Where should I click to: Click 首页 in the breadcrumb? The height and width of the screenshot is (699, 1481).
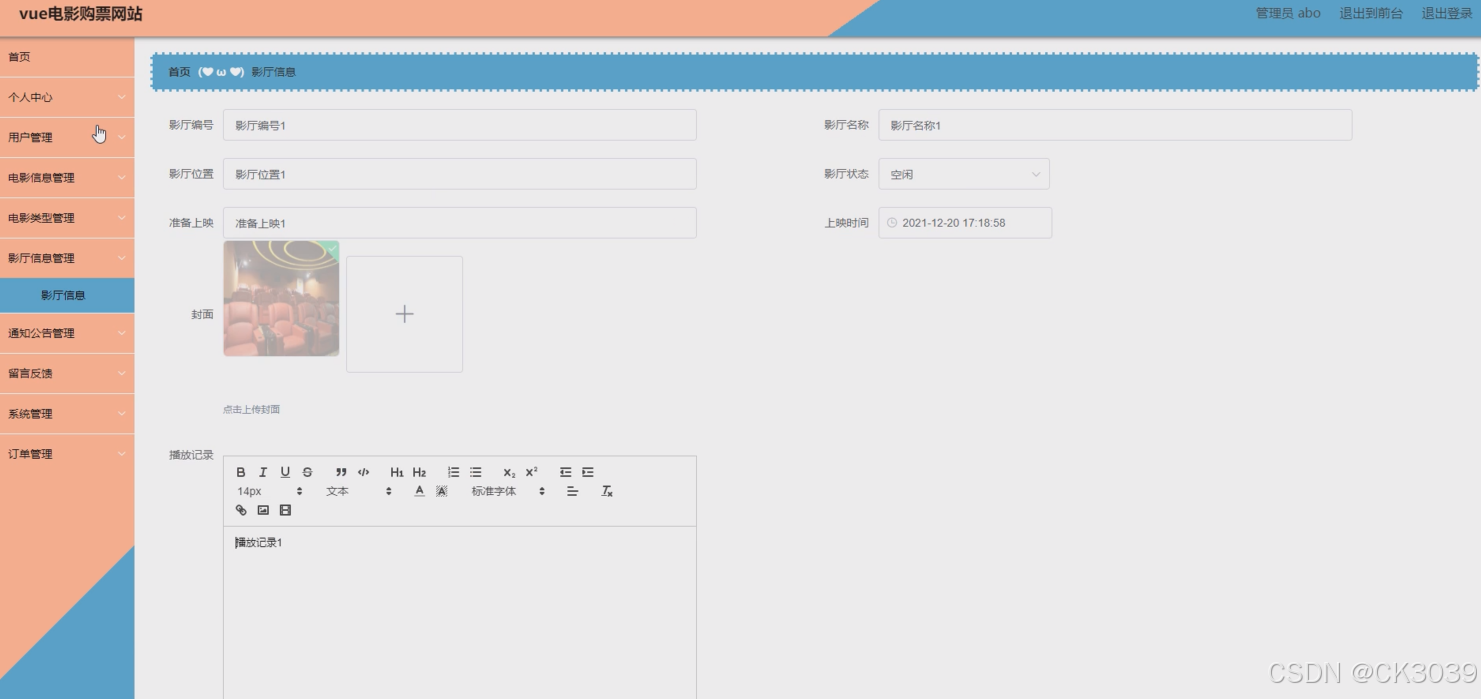[179, 72]
